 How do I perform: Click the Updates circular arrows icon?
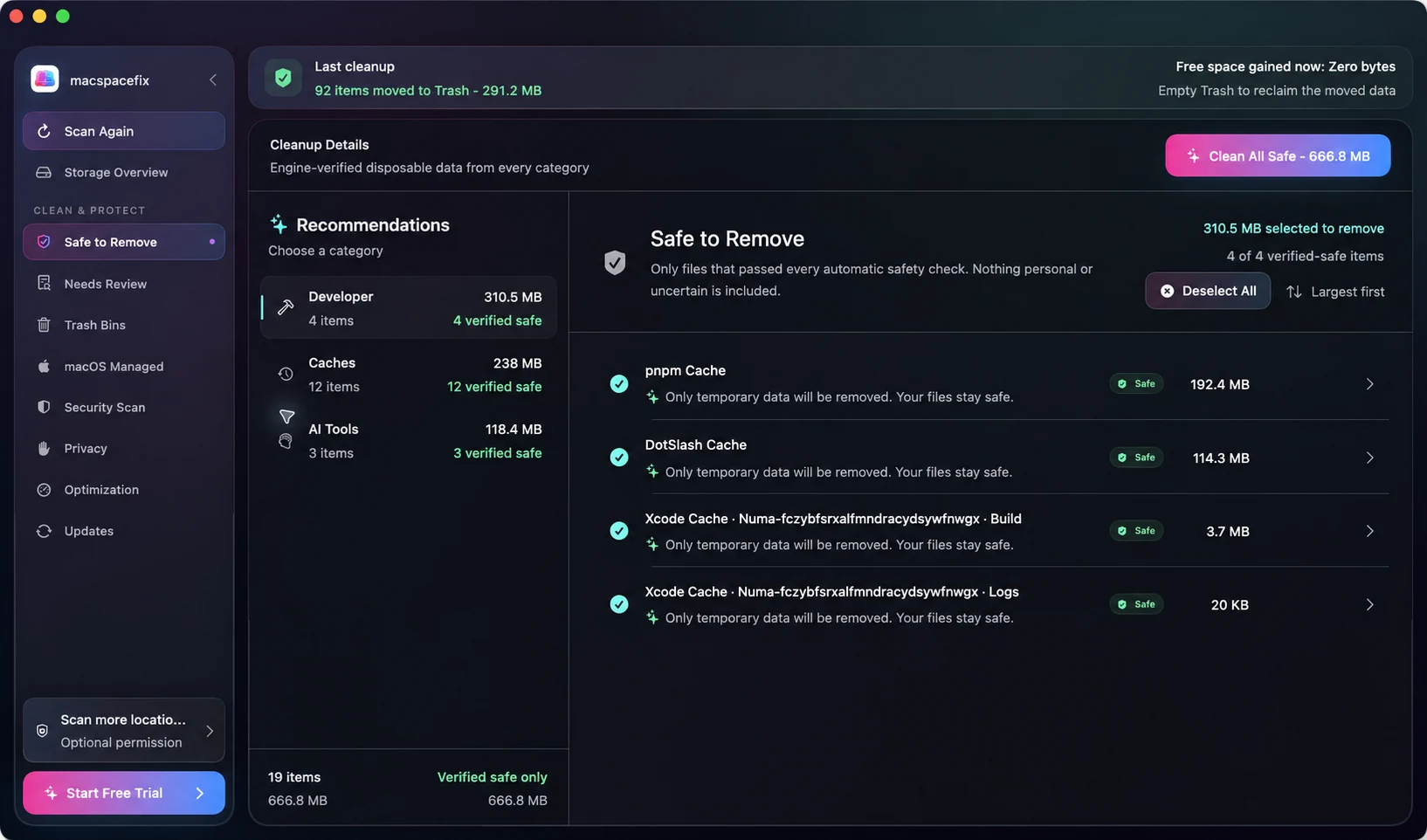pos(44,531)
